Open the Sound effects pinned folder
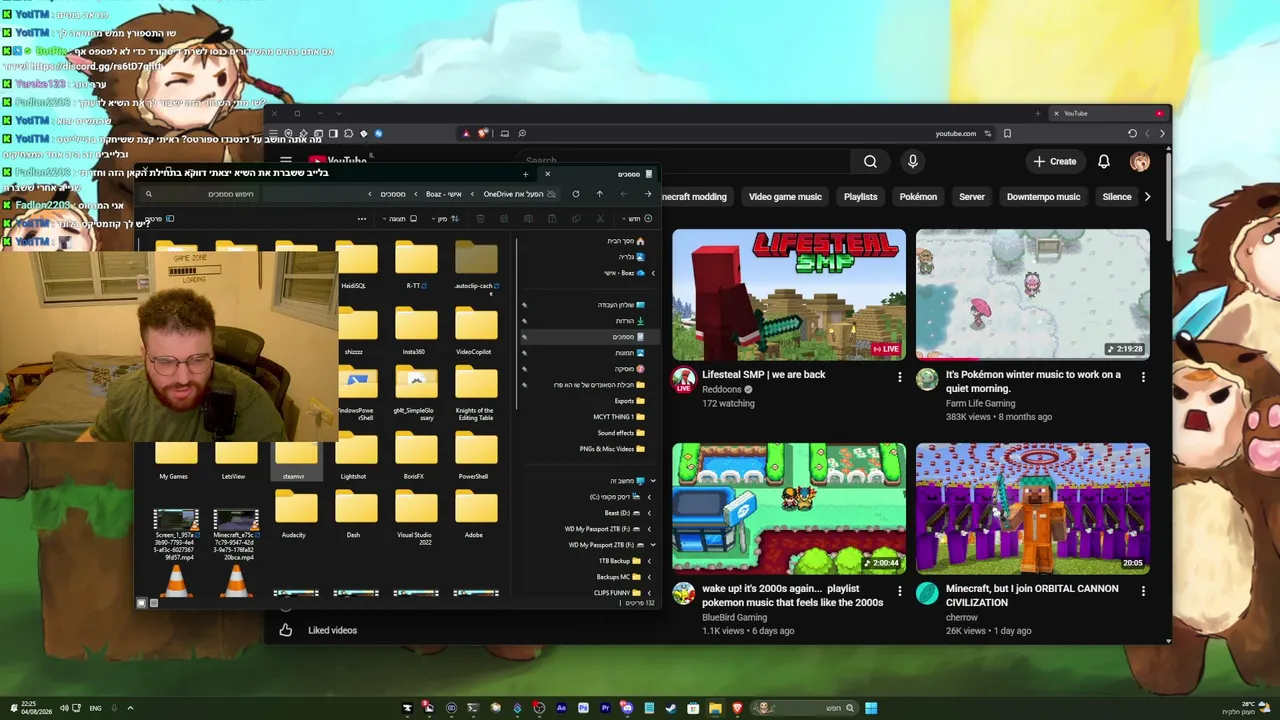Viewport: 1280px width, 720px height. [x=621, y=433]
